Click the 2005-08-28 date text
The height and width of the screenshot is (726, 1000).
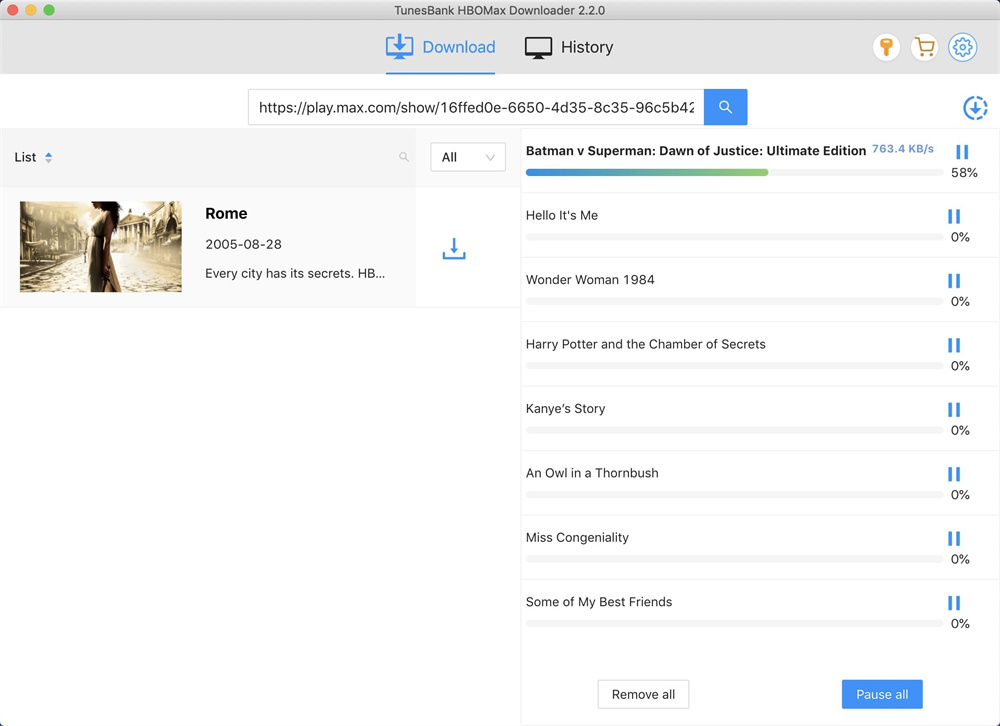[243, 244]
